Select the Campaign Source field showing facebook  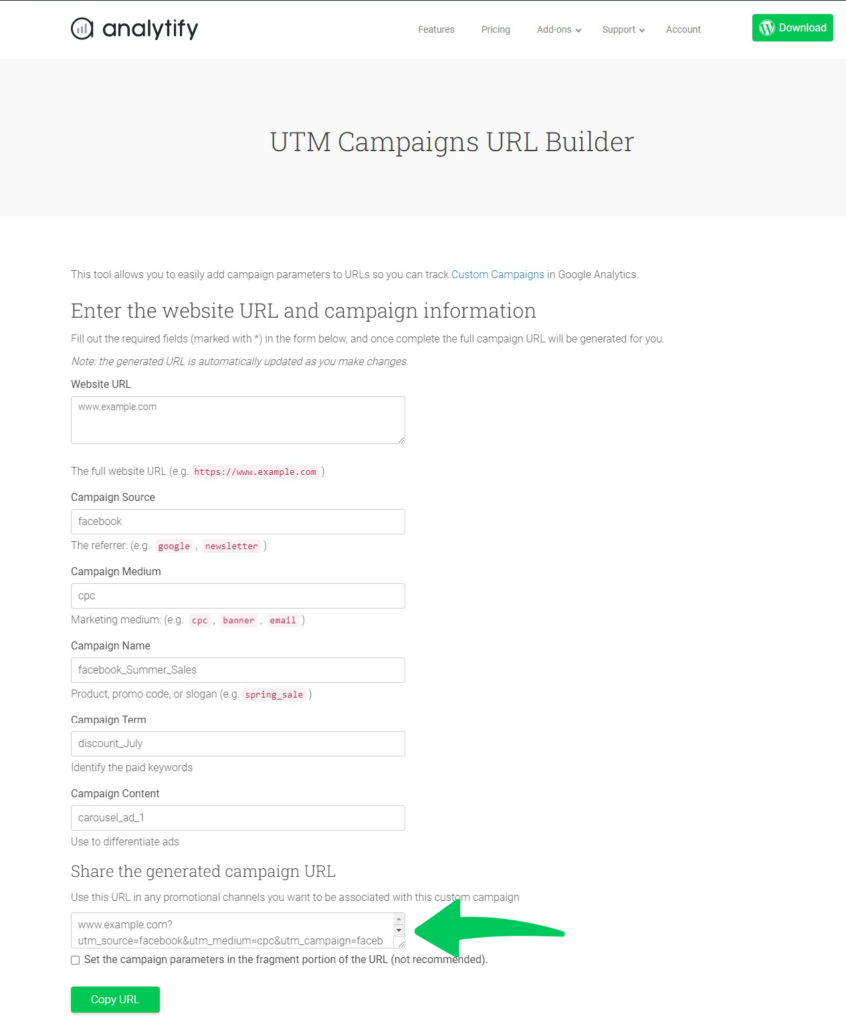point(237,521)
